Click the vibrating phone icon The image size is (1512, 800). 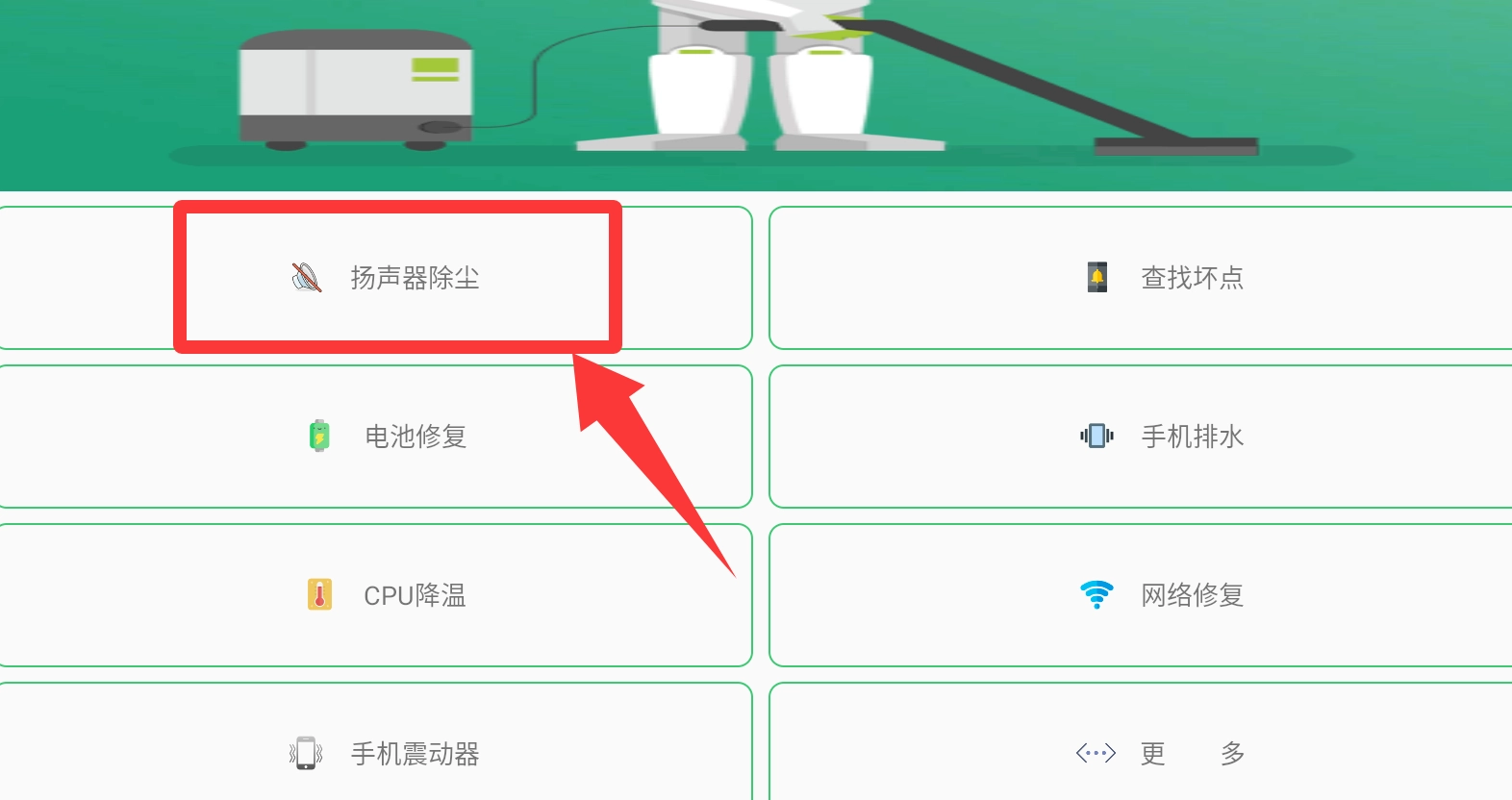coord(306,754)
